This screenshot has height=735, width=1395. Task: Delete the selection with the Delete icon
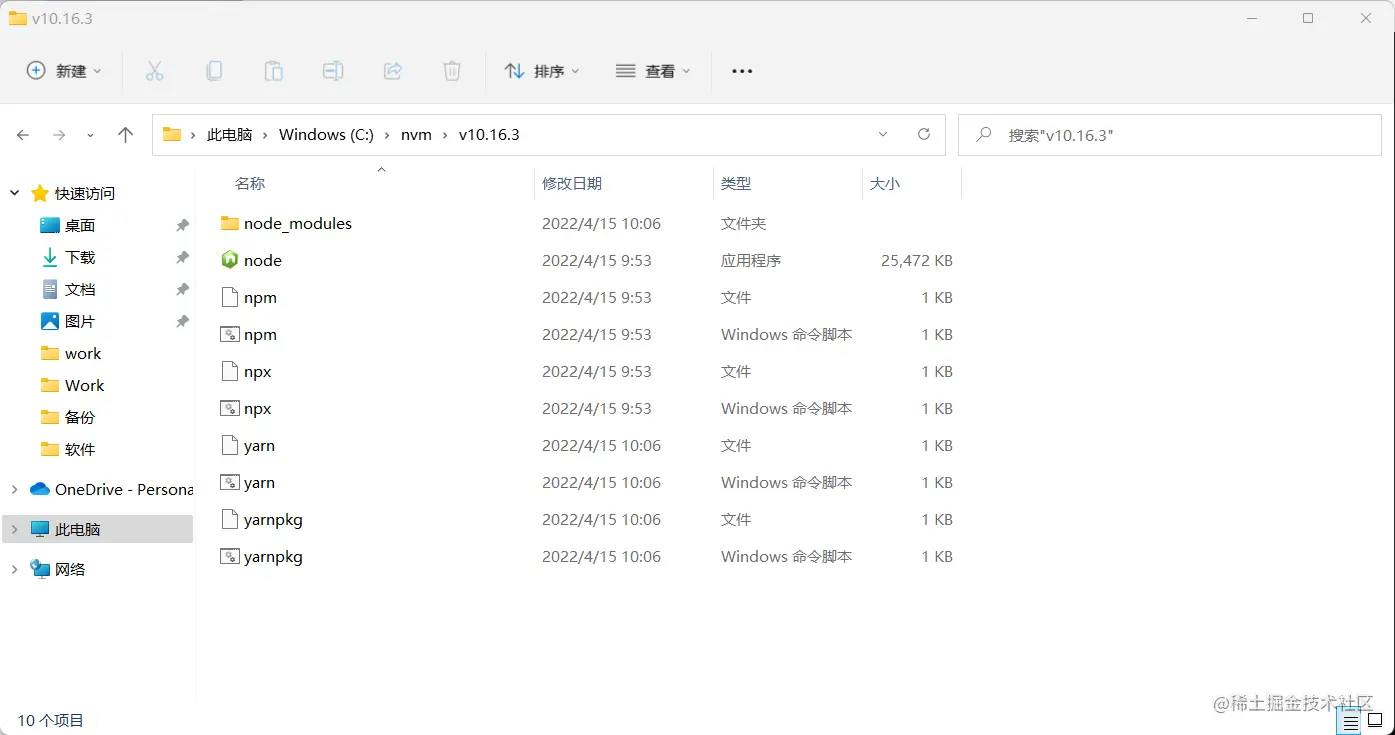pos(452,70)
